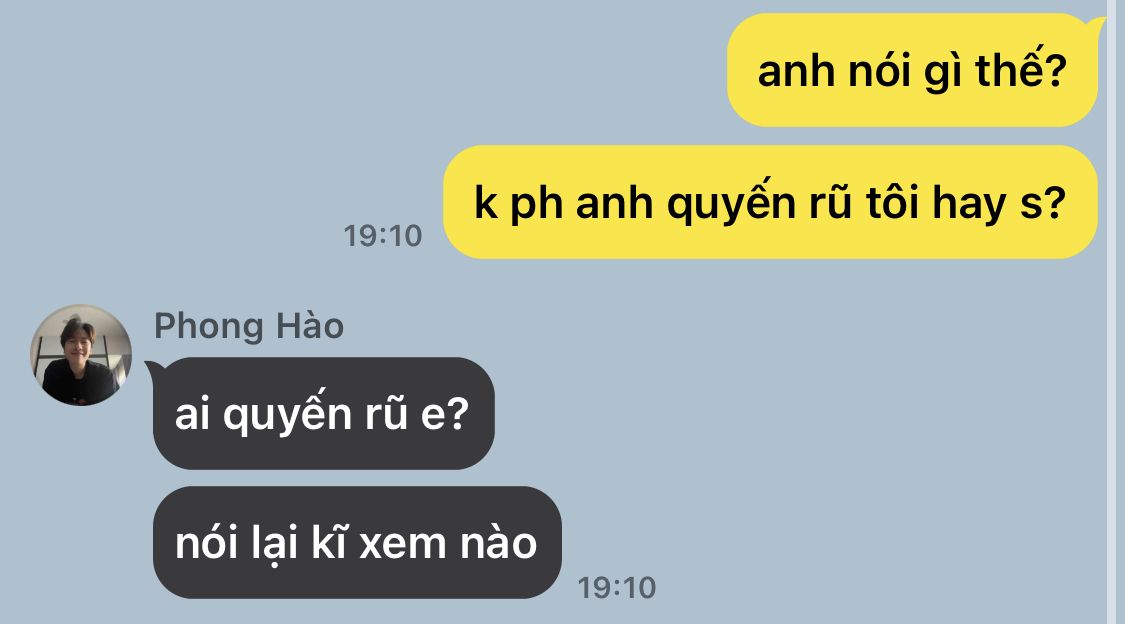Image resolution: width=1125 pixels, height=624 pixels.
Task: Click the 19:10 timestamp beside the yellow message
Action: [383, 236]
